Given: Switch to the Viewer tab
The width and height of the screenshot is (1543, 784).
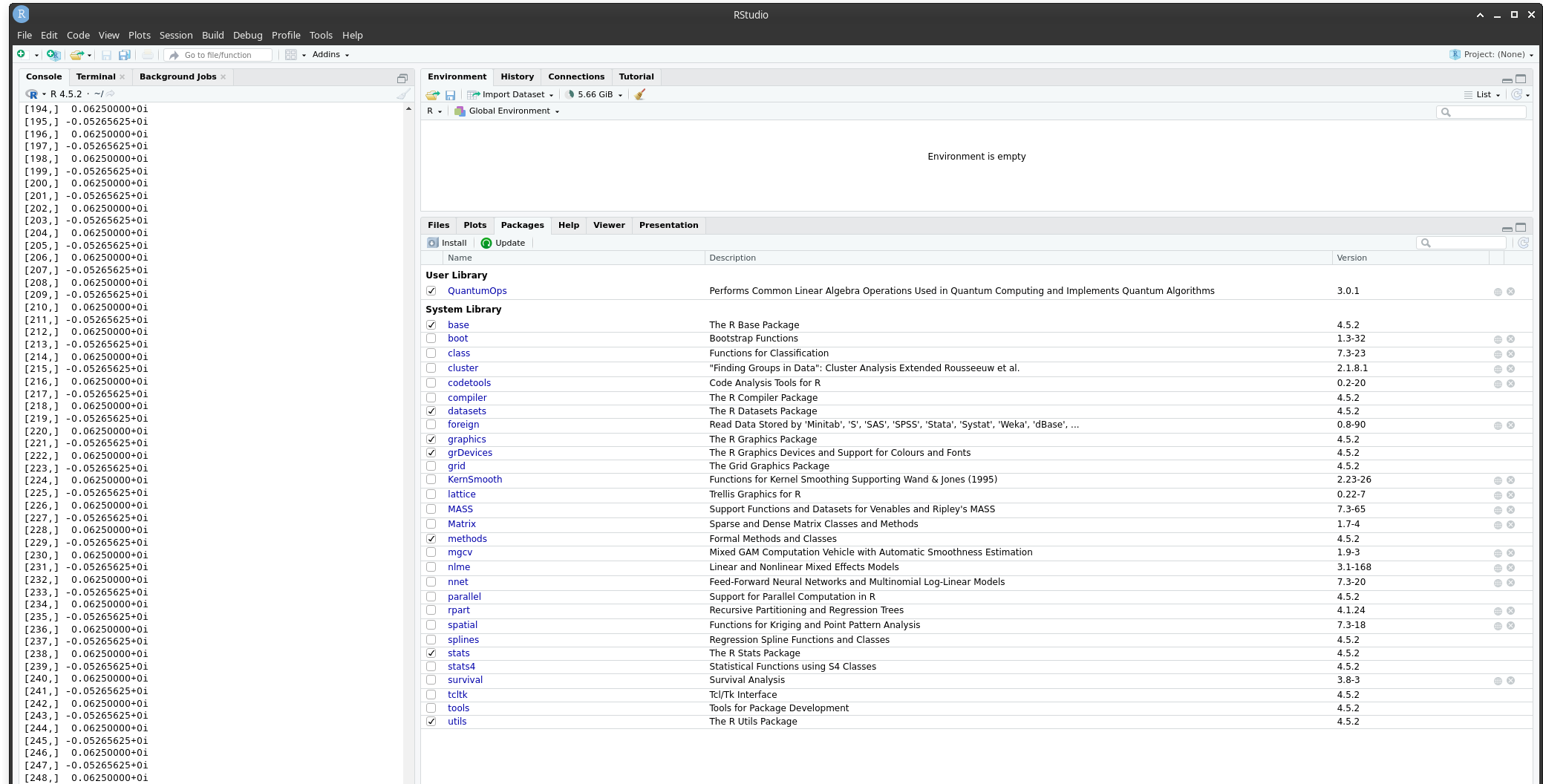Looking at the screenshot, I should [x=609, y=225].
